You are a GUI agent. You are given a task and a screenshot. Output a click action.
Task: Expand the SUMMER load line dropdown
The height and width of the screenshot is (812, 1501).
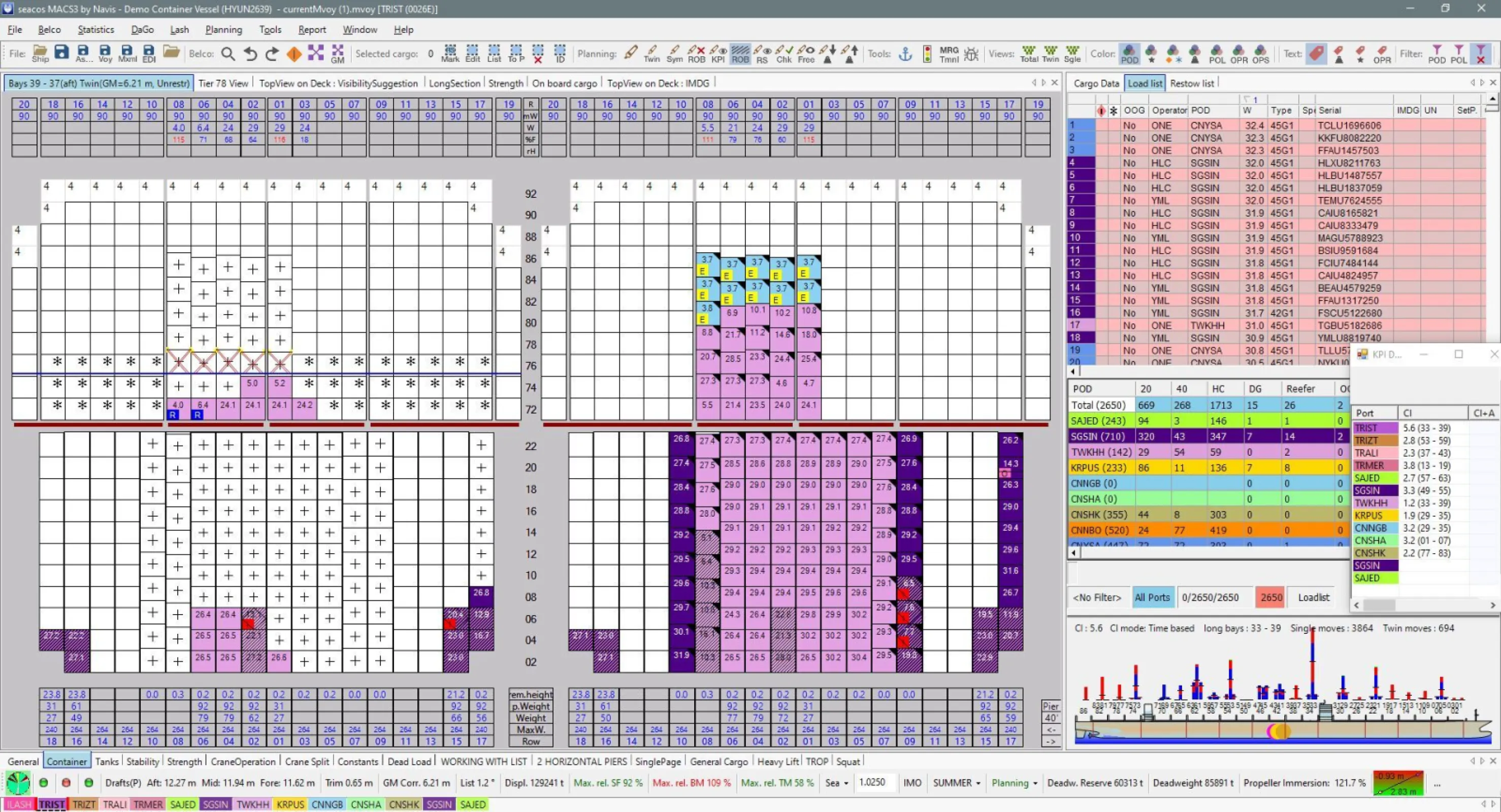tap(957, 783)
